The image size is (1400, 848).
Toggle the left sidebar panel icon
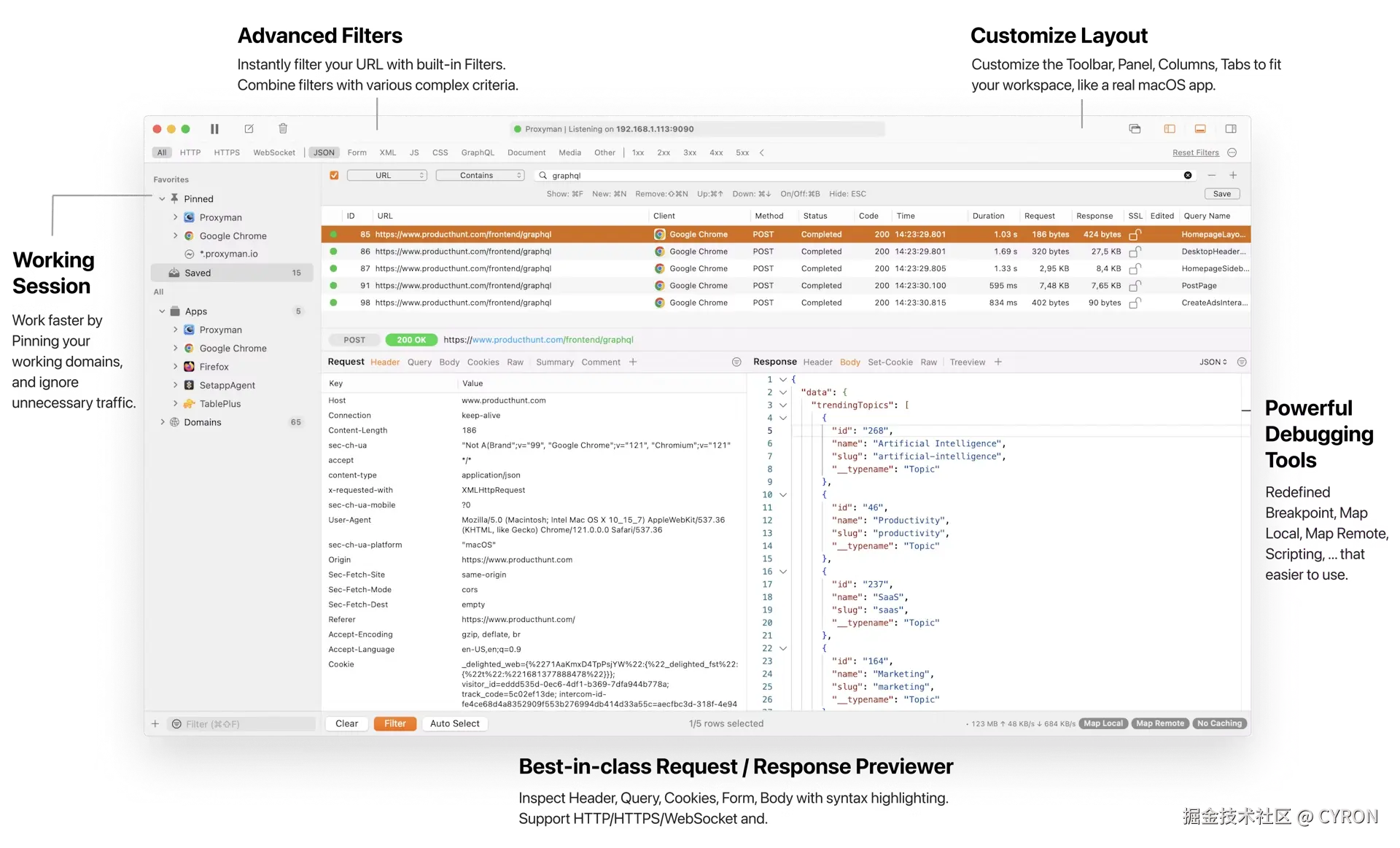tap(1170, 129)
